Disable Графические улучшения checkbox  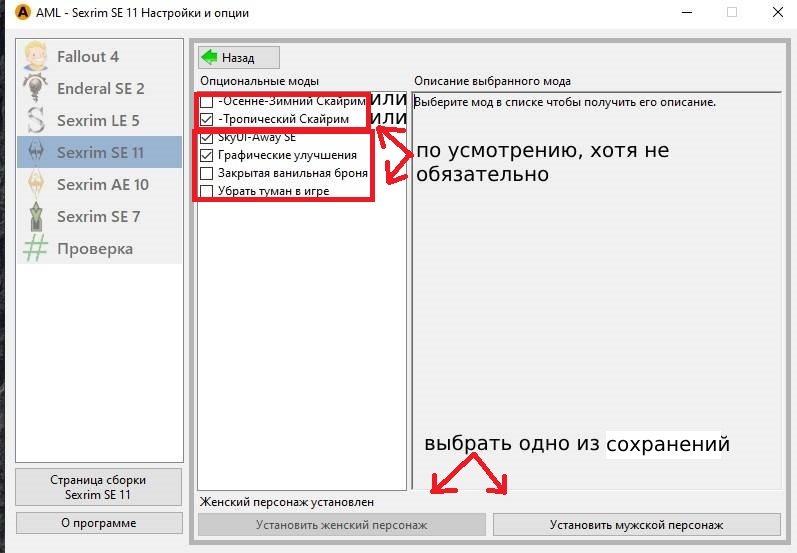(x=206, y=155)
